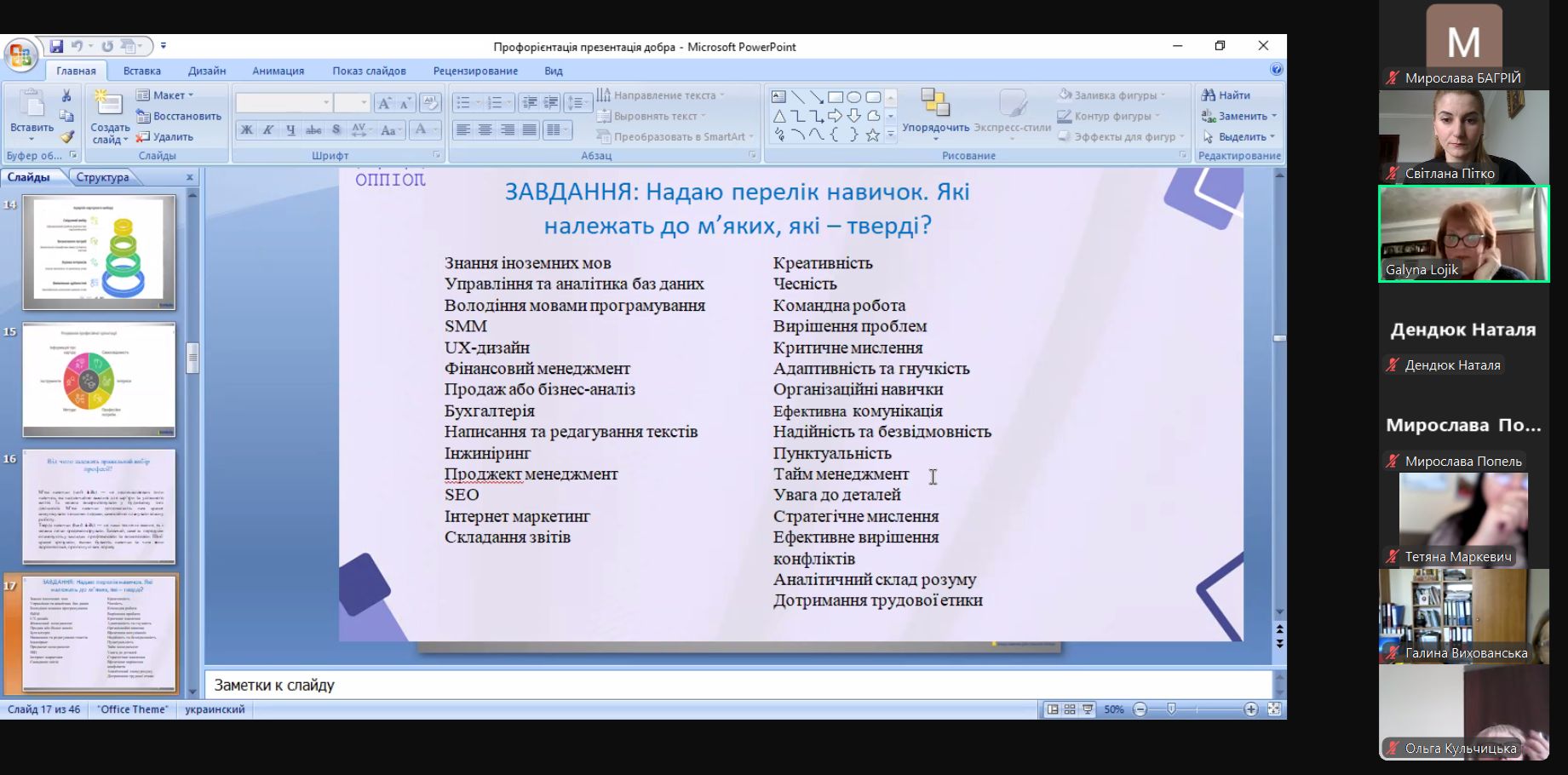Screen dimensions: 1568x775
Task: Click the Office button logo
Action: click(20, 55)
